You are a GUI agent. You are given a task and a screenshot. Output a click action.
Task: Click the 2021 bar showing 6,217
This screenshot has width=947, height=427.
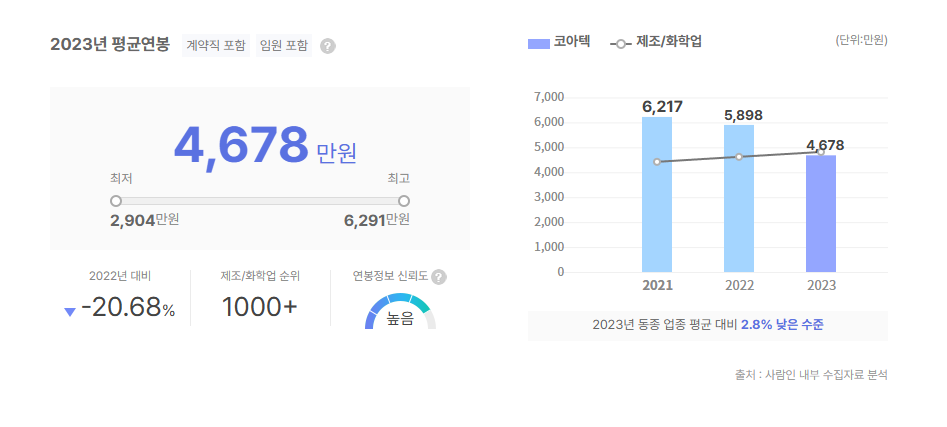(x=657, y=194)
